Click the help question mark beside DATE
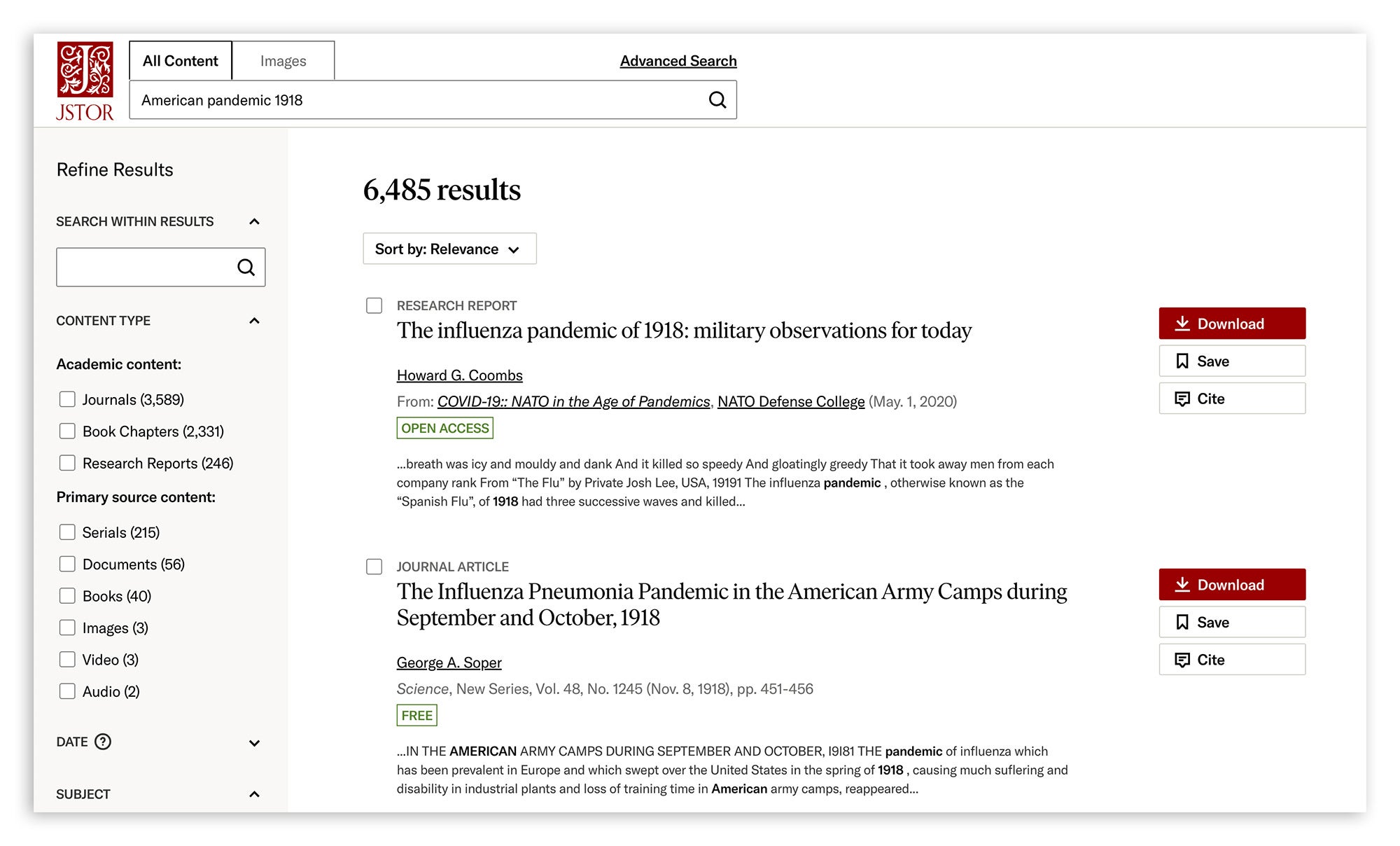 [103, 742]
